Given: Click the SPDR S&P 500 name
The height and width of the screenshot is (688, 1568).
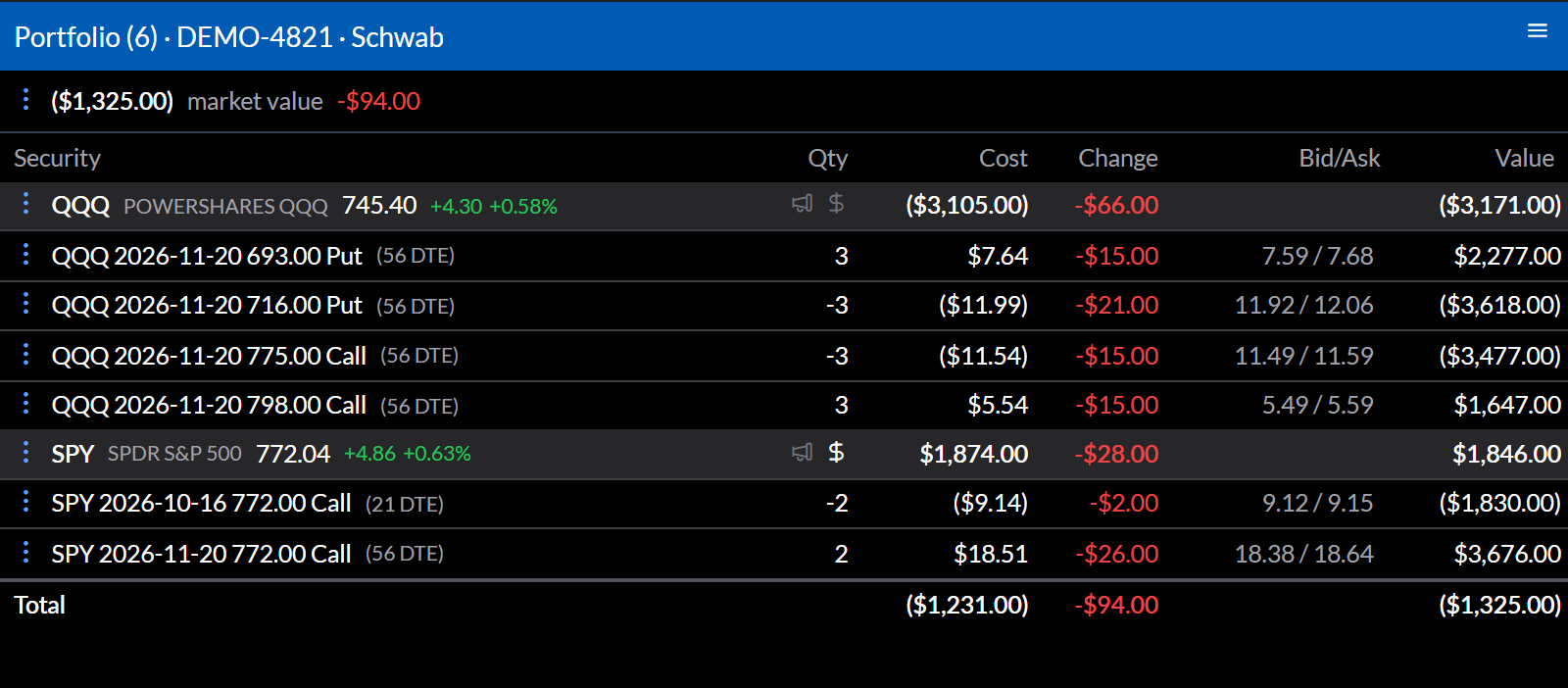Looking at the screenshot, I should tap(174, 454).
